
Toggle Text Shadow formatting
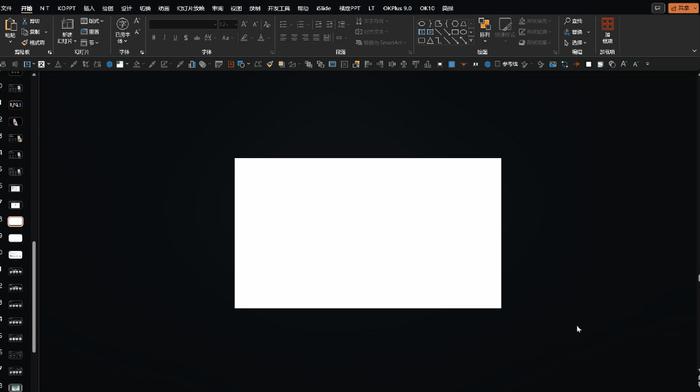coord(186,38)
